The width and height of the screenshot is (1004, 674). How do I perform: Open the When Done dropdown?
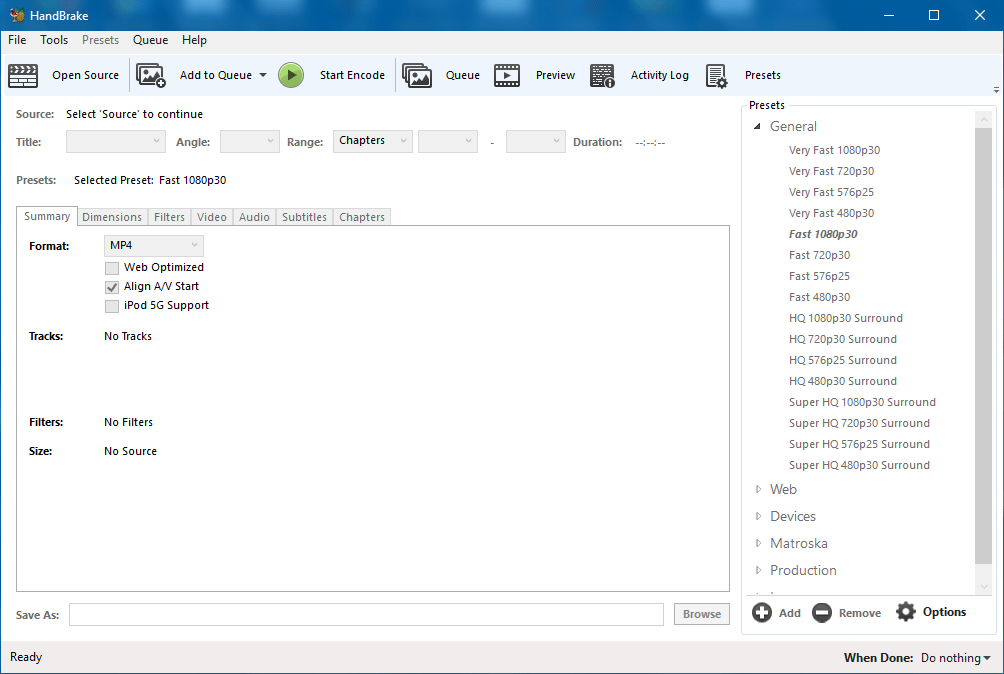(955, 658)
